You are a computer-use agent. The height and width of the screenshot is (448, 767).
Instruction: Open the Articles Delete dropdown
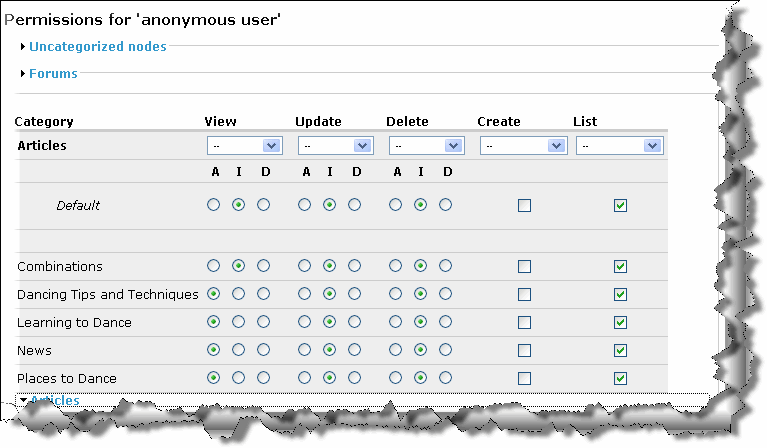(x=427, y=146)
